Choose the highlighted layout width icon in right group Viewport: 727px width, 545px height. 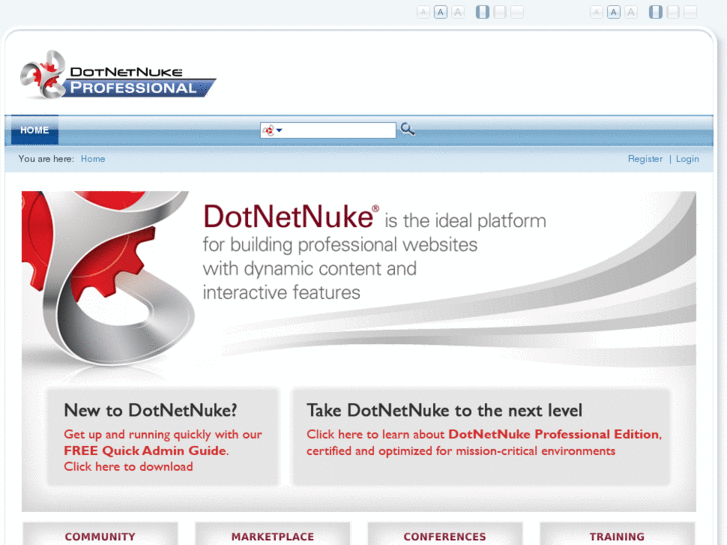(656, 12)
